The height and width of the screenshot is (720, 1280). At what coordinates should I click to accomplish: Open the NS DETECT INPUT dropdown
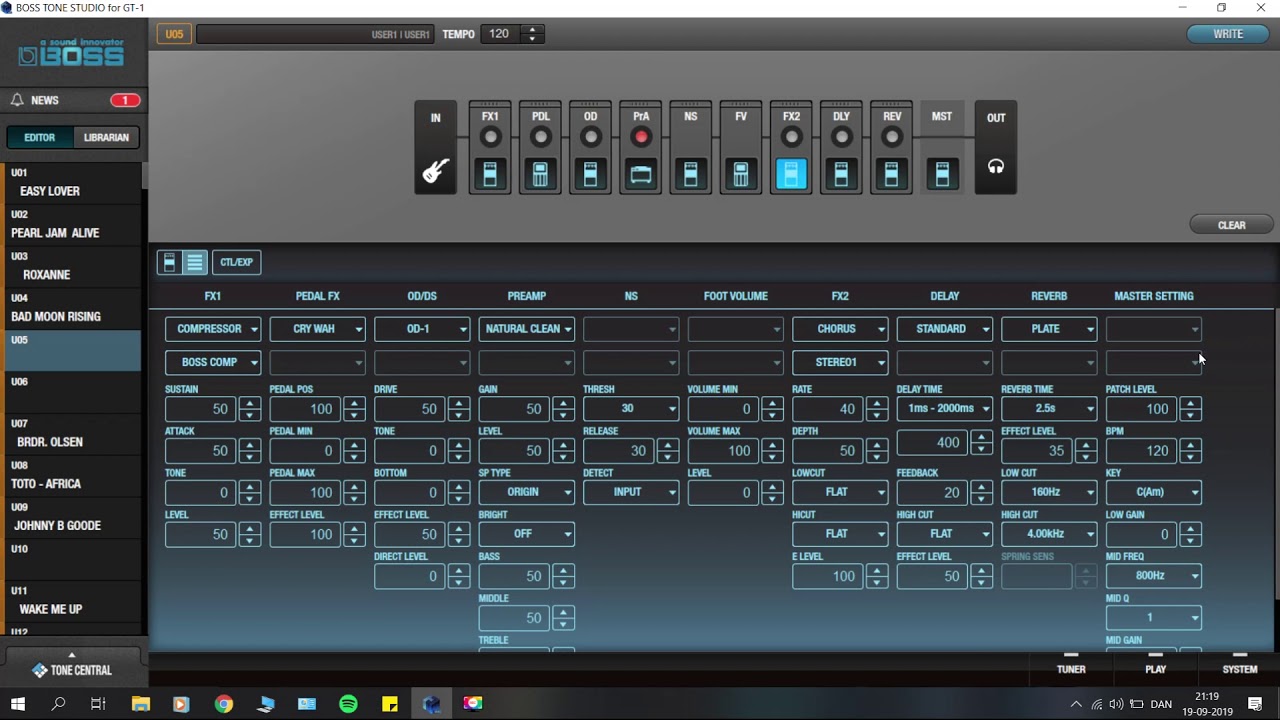point(631,492)
